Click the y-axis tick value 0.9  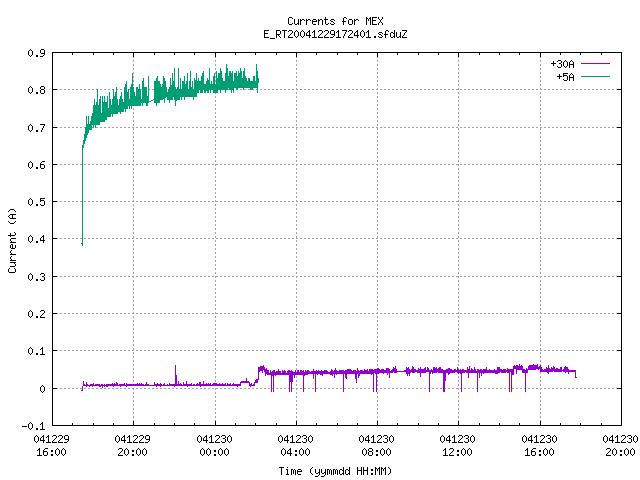coord(36,53)
